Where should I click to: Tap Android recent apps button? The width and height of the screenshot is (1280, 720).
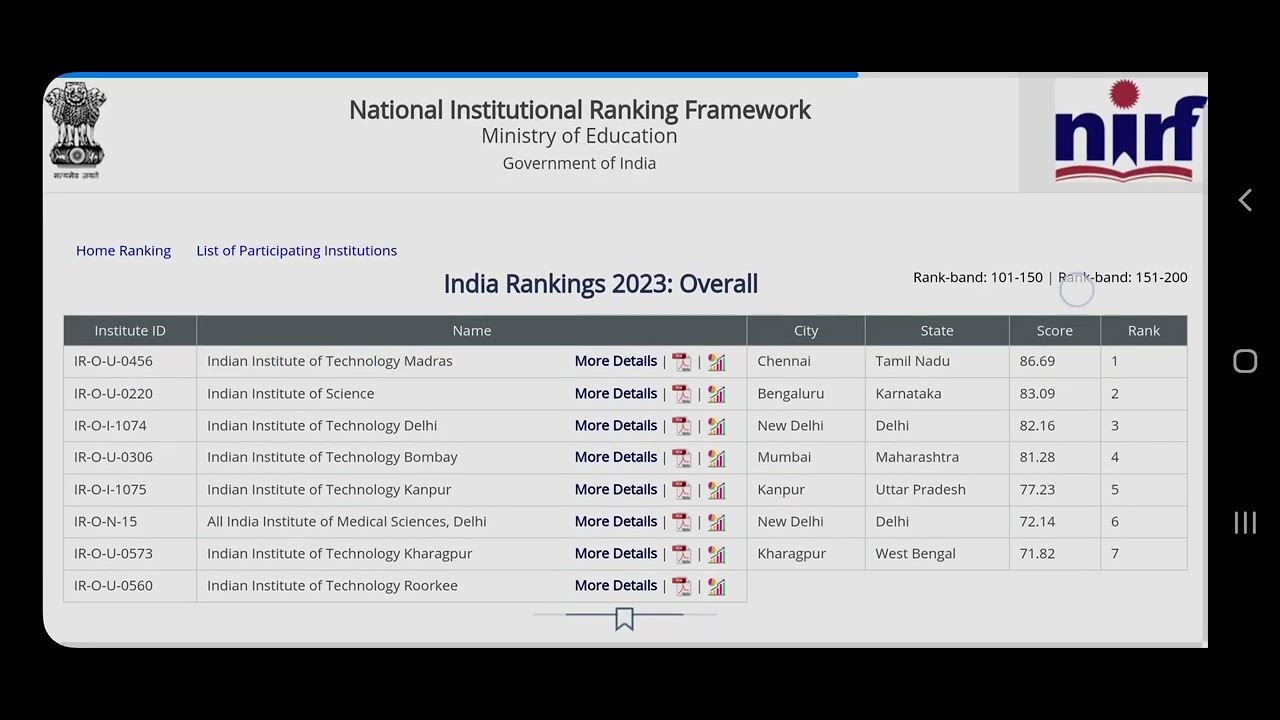(1245, 522)
